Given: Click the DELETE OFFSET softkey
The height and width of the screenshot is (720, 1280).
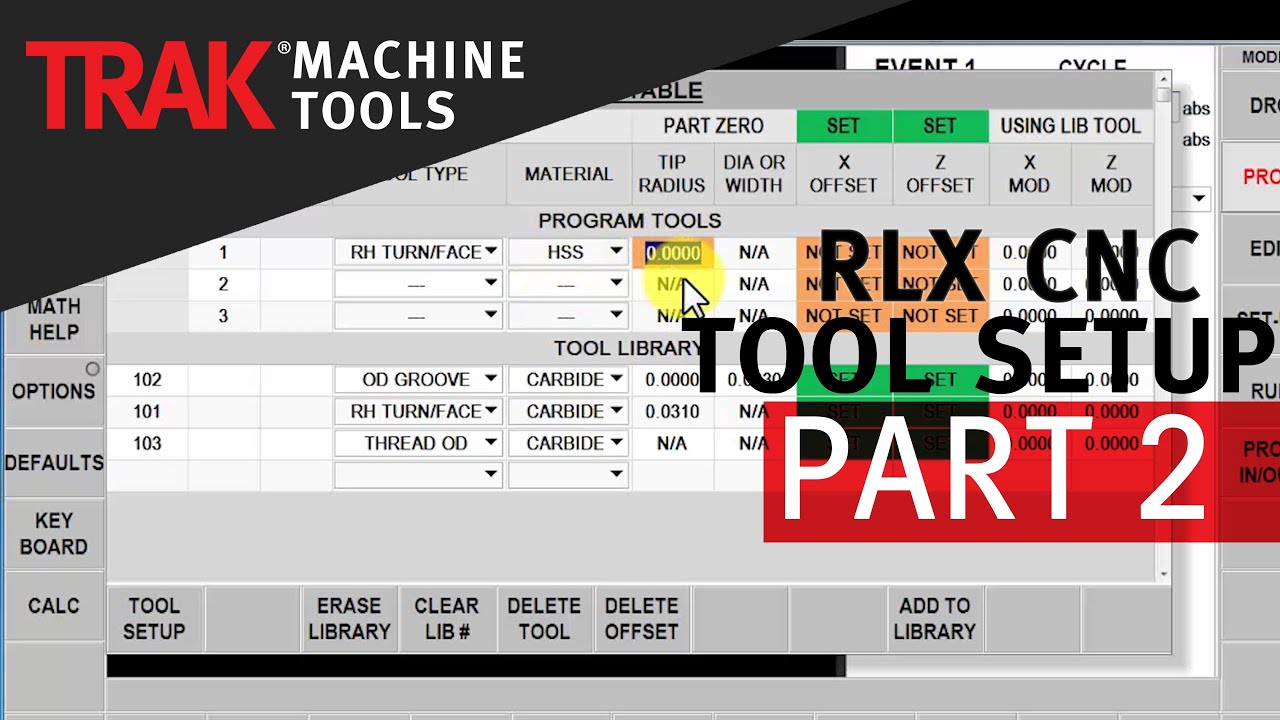Looking at the screenshot, I should (641, 619).
